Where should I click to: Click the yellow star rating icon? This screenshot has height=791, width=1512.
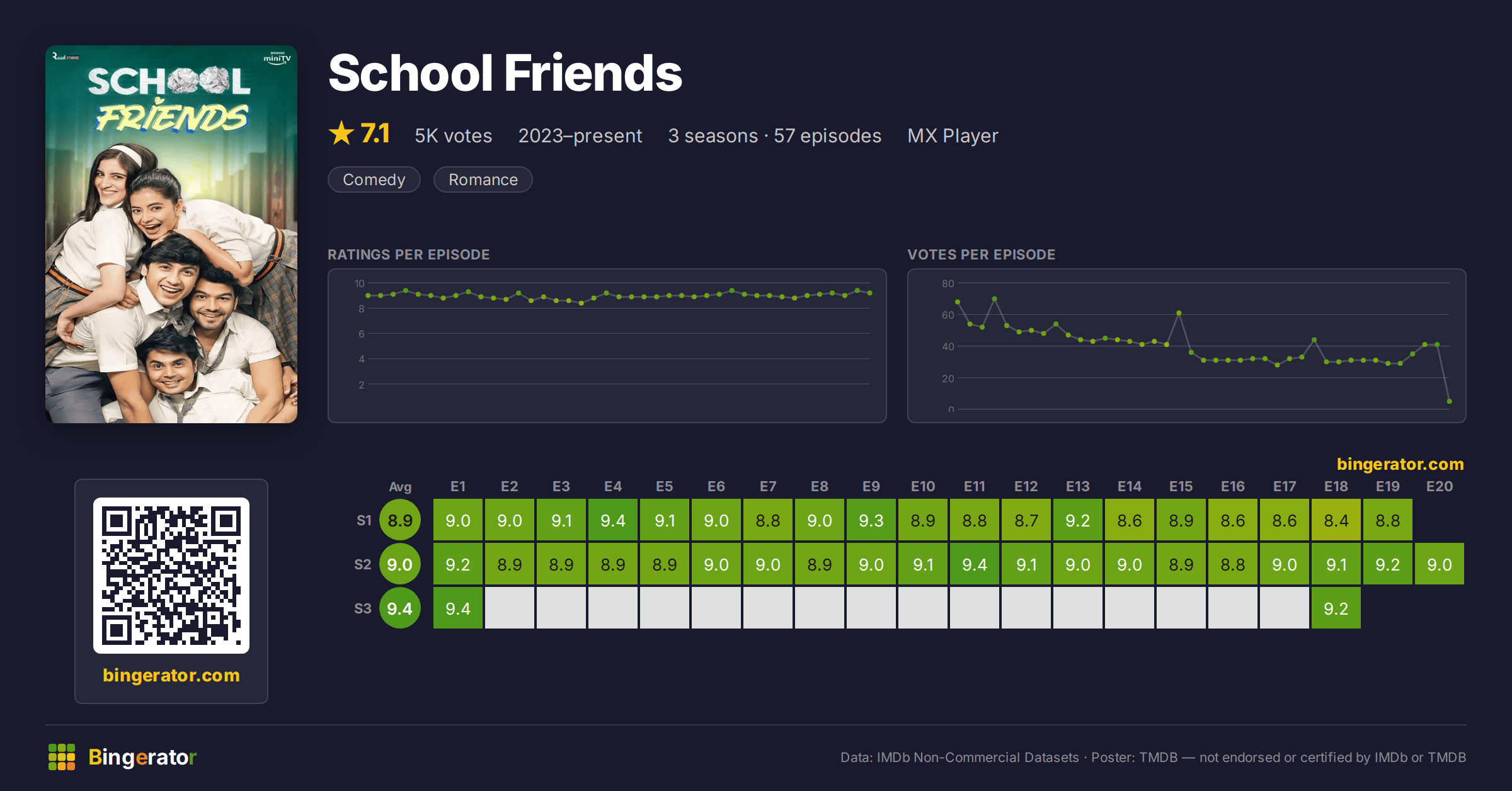(x=341, y=134)
